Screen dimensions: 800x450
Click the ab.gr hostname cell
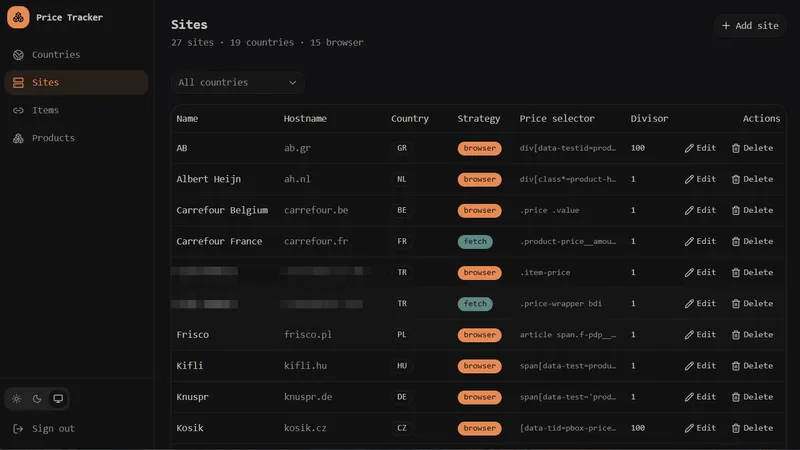pyautogui.click(x=297, y=148)
